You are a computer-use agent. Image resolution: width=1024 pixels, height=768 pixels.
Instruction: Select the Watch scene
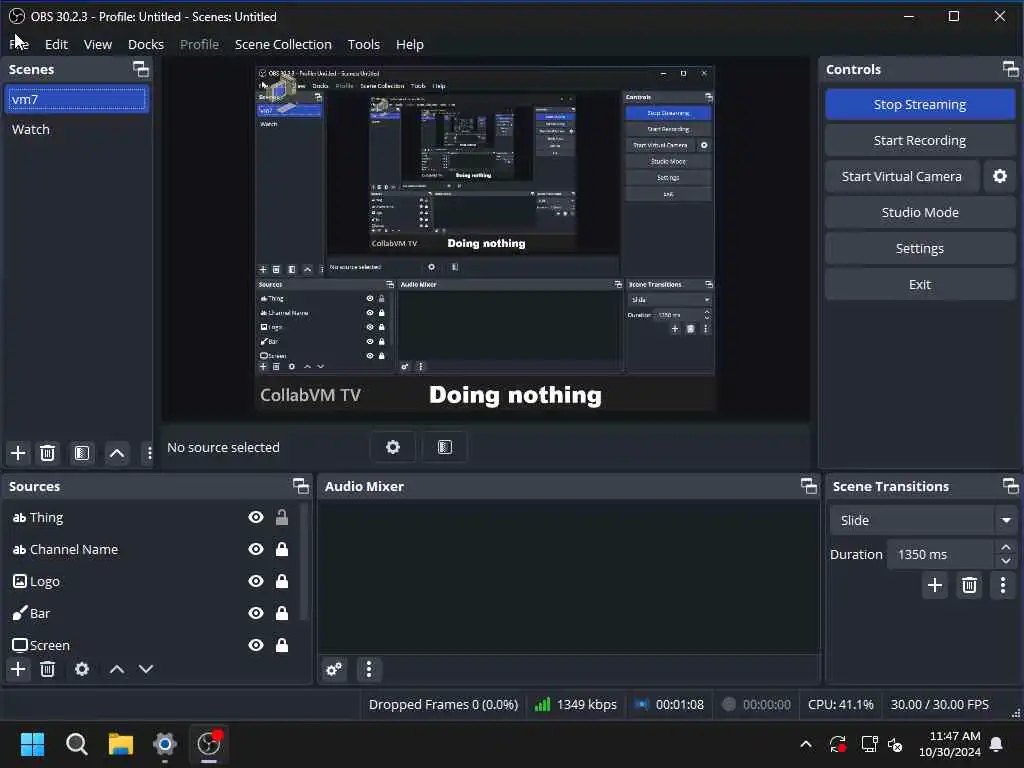coord(77,129)
